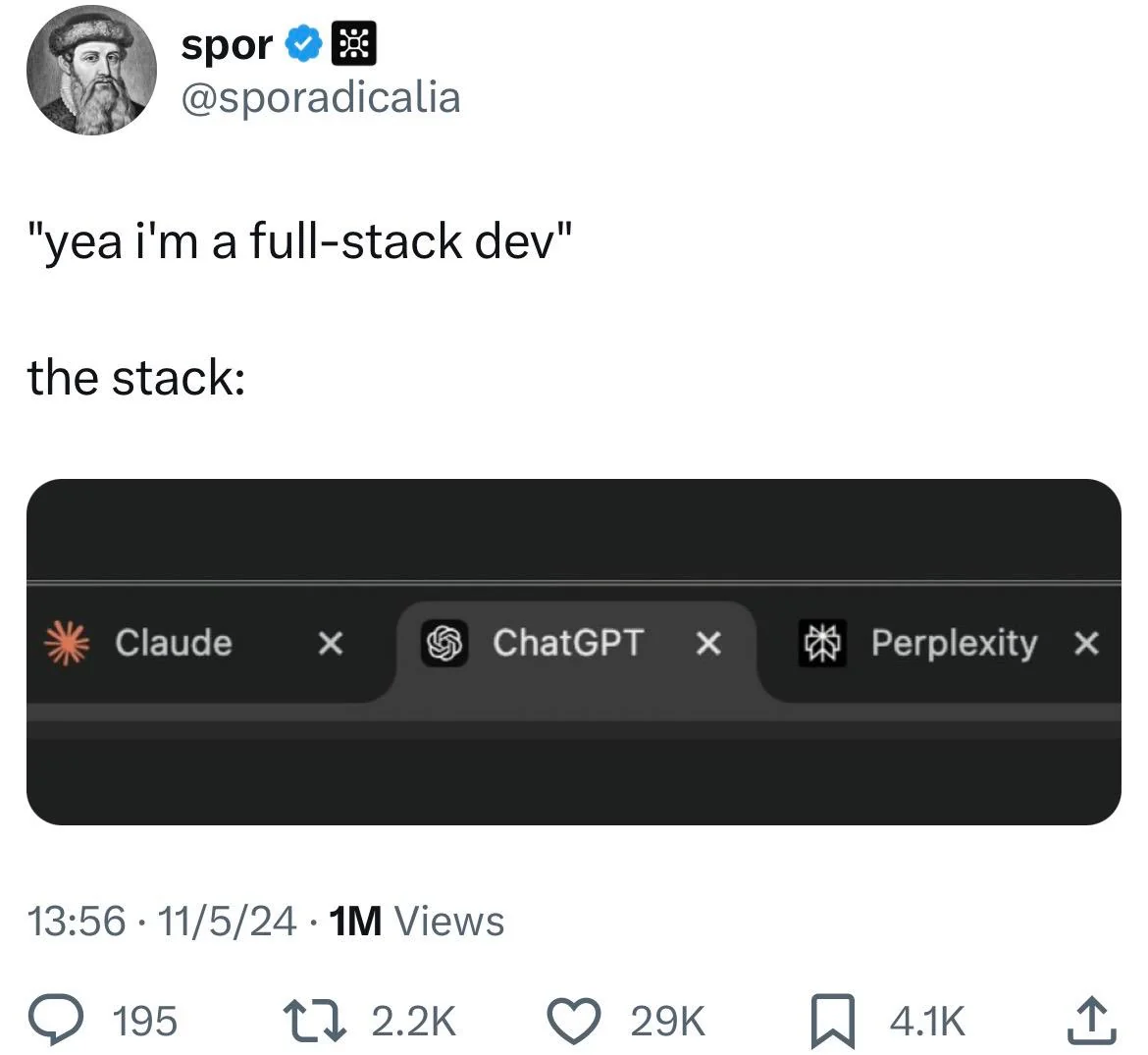Open @sporadicalia's profile handle
Image resolution: width=1148 pixels, height=1055 pixels.
tap(322, 96)
